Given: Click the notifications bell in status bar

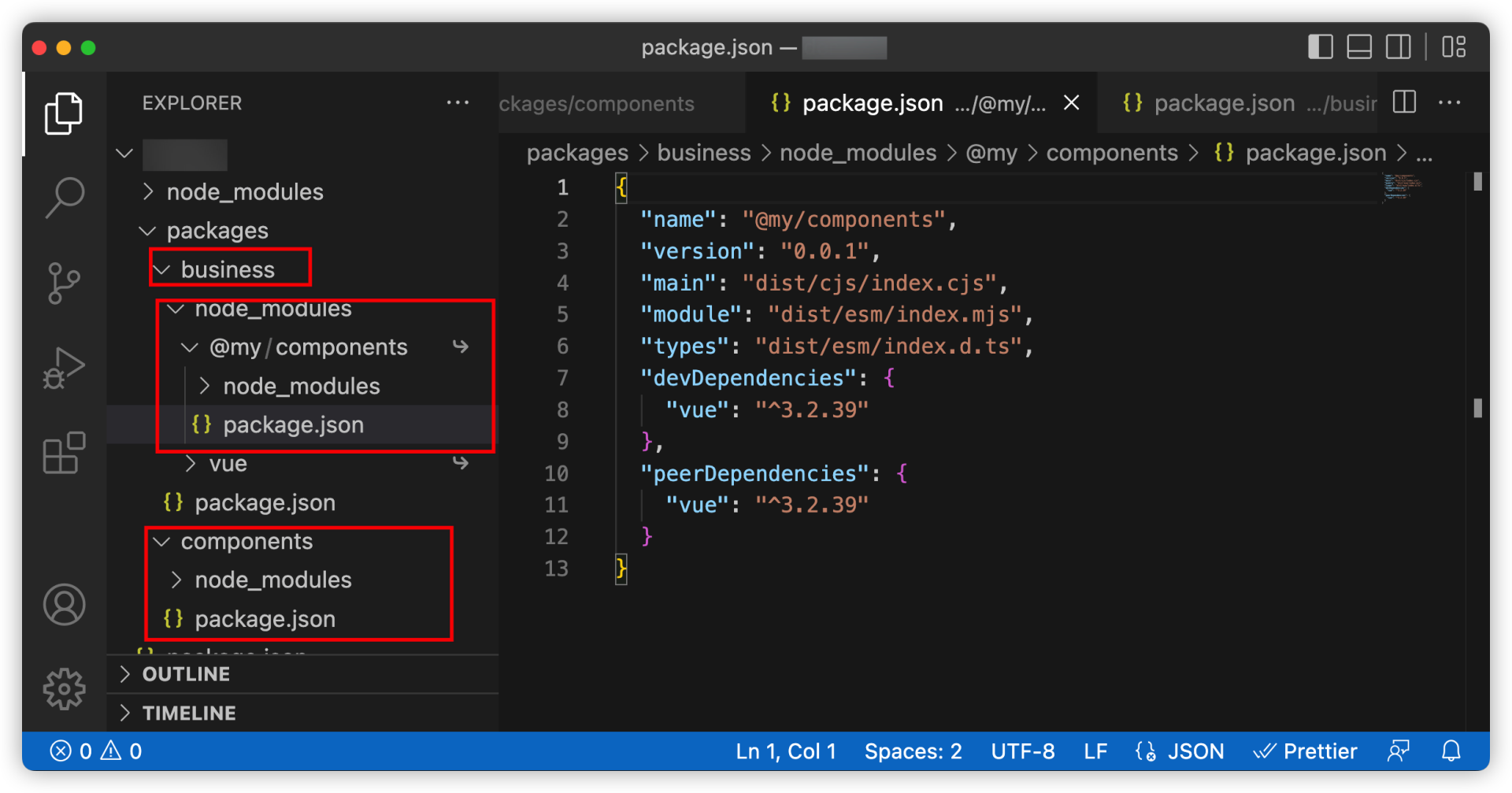Looking at the screenshot, I should pyautogui.click(x=1451, y=751).
